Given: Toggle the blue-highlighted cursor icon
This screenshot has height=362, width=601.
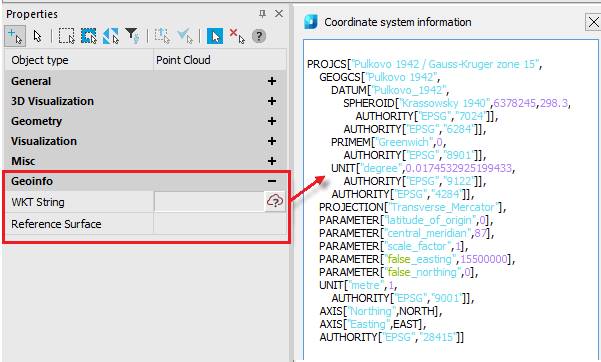Looking at the screenshot, I should coord(215,36).
